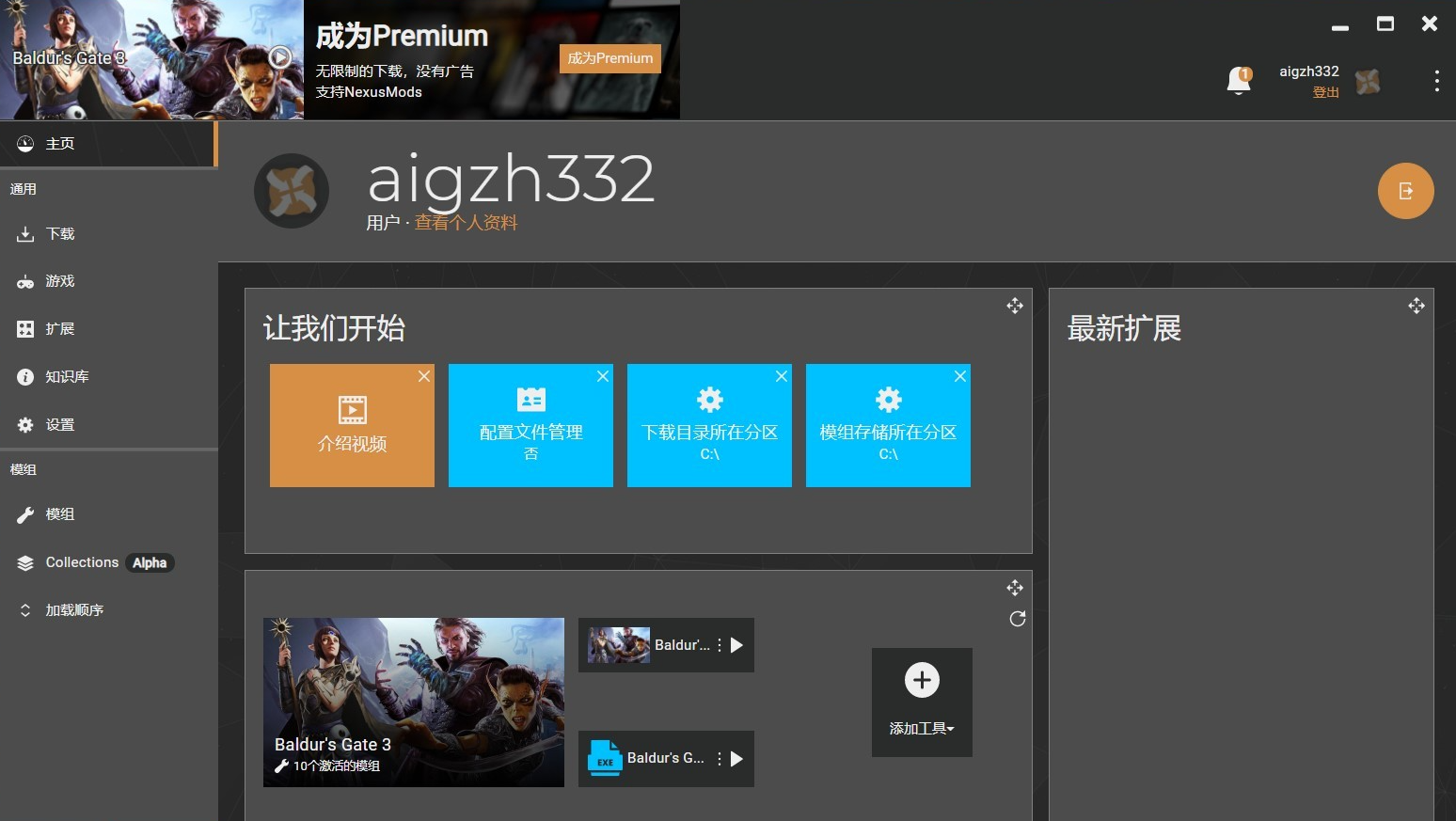Click the move handle on 最新扩展 panel

1416,306
